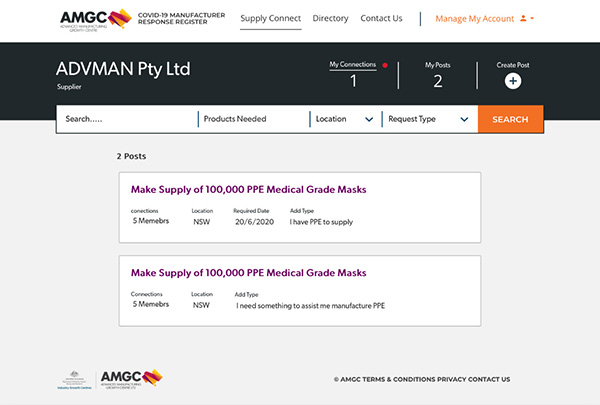Click the COVID-19 Manufacturer Response Register title
Viewport: 600px width, 405px height.
click(181, 18)
